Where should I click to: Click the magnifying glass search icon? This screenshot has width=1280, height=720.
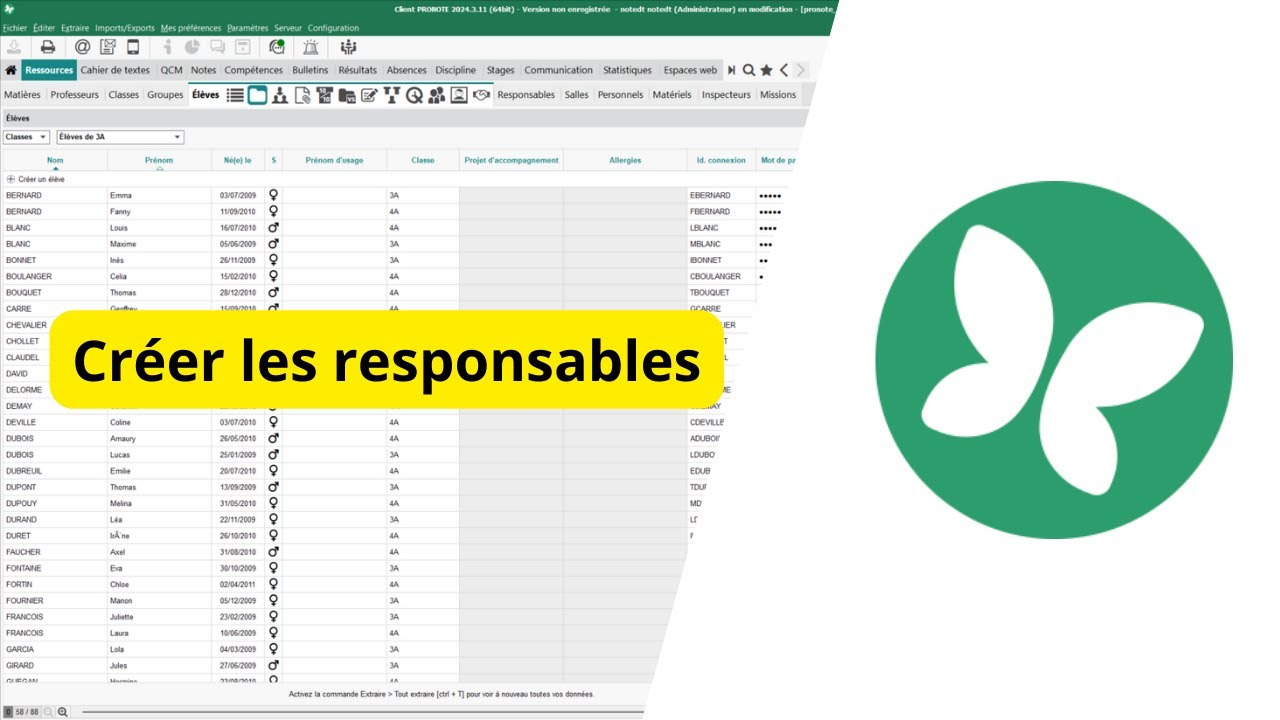coord(748,70)
